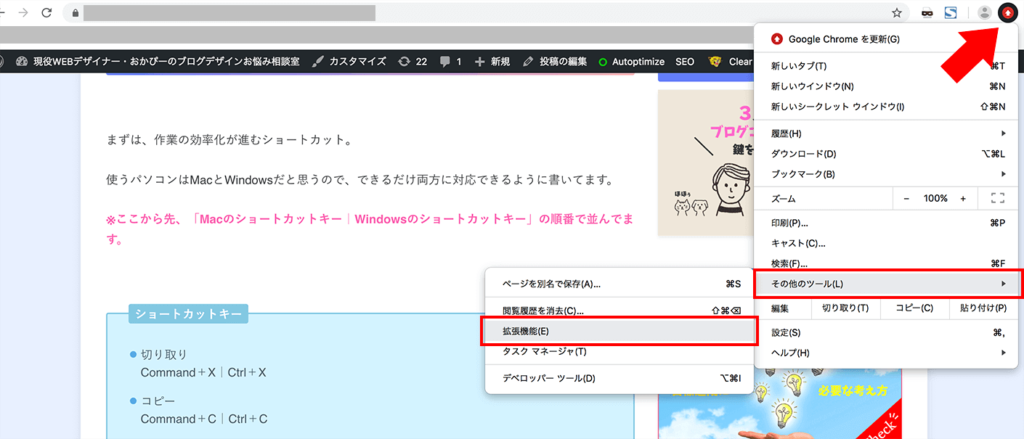Click the Clear cache lion icon
Image resolution: width=1024 pixels, height=439 pixels.
(714, 61)
